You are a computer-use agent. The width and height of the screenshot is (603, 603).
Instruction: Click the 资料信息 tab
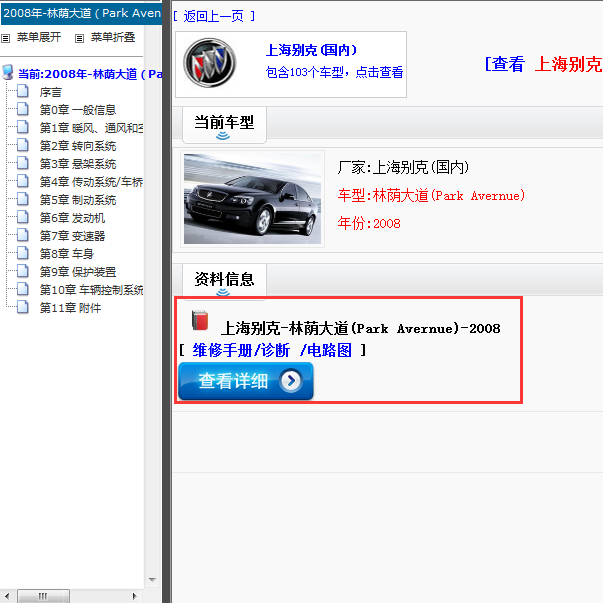224,281
